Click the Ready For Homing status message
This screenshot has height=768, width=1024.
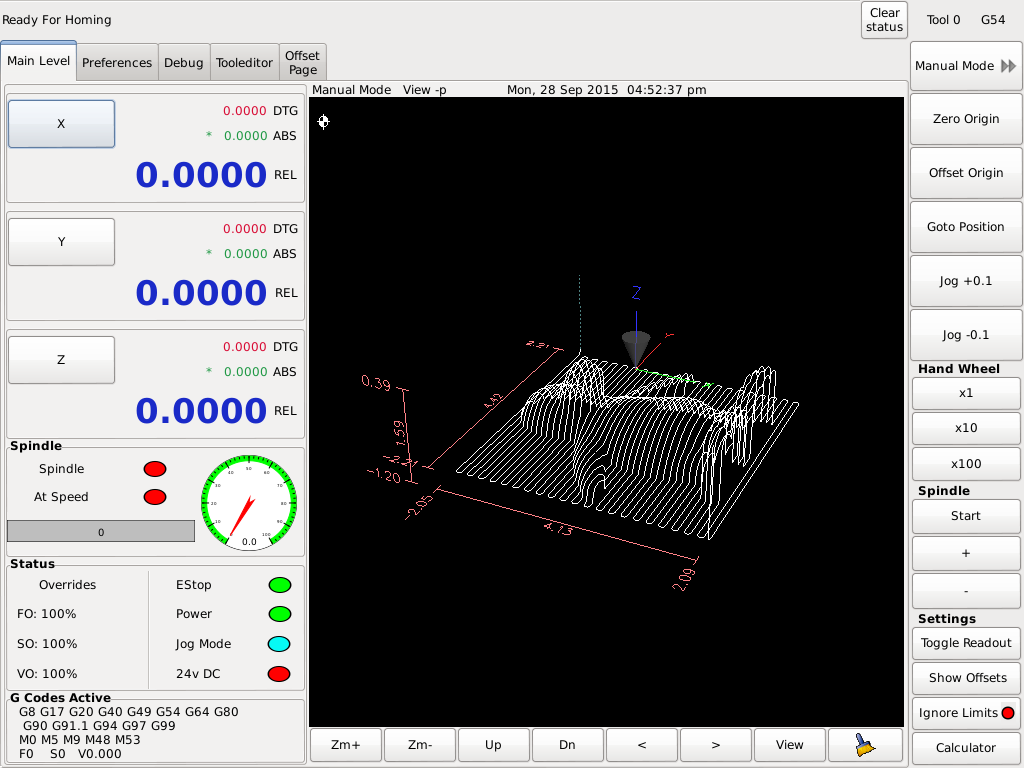tap(57, 20)
